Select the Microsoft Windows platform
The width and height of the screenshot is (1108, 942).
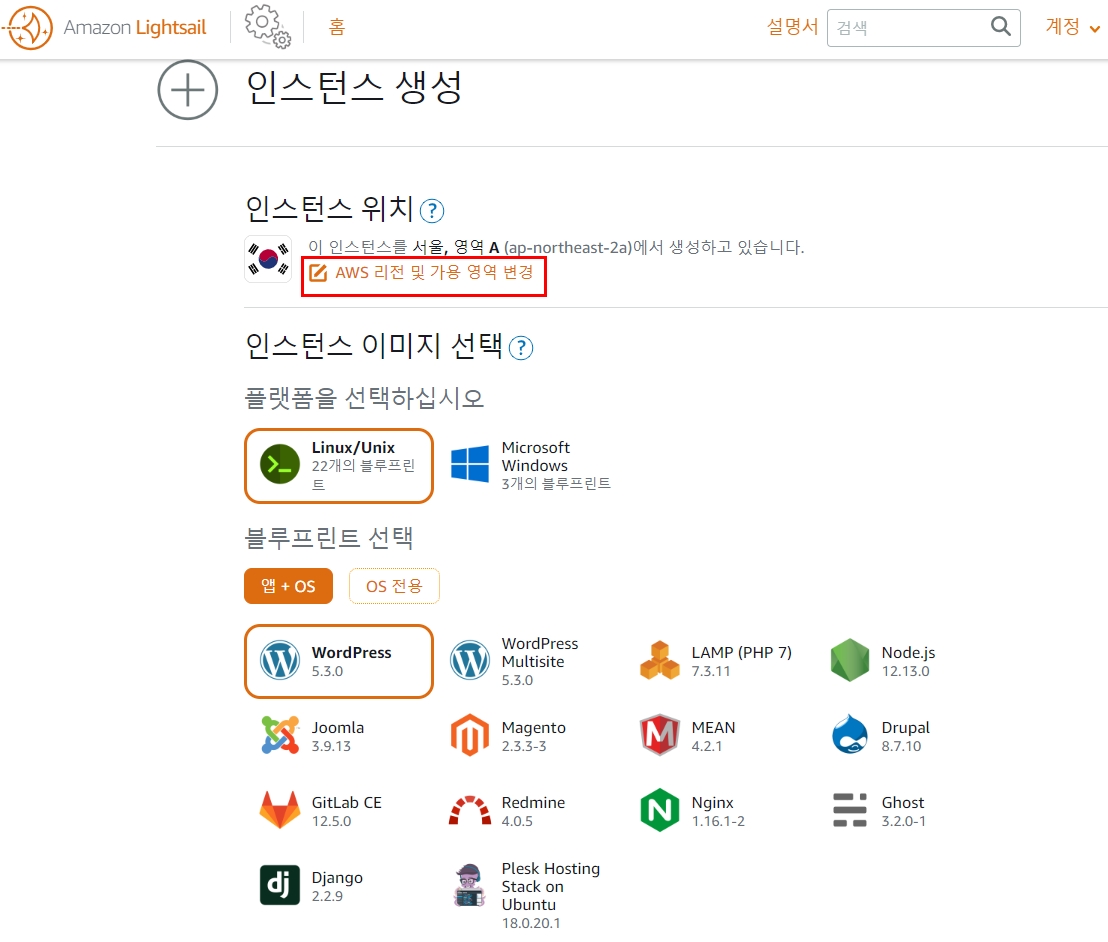click(x=529, y=466)
